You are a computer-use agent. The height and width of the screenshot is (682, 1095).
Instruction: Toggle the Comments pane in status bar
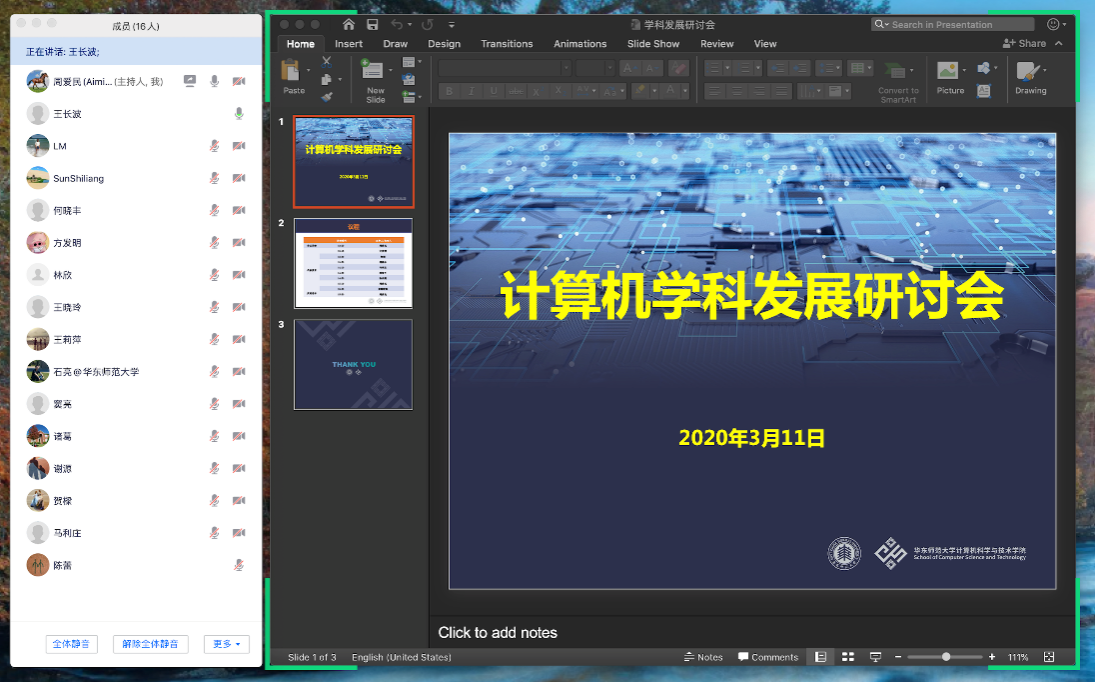click(x=768, y=657)
